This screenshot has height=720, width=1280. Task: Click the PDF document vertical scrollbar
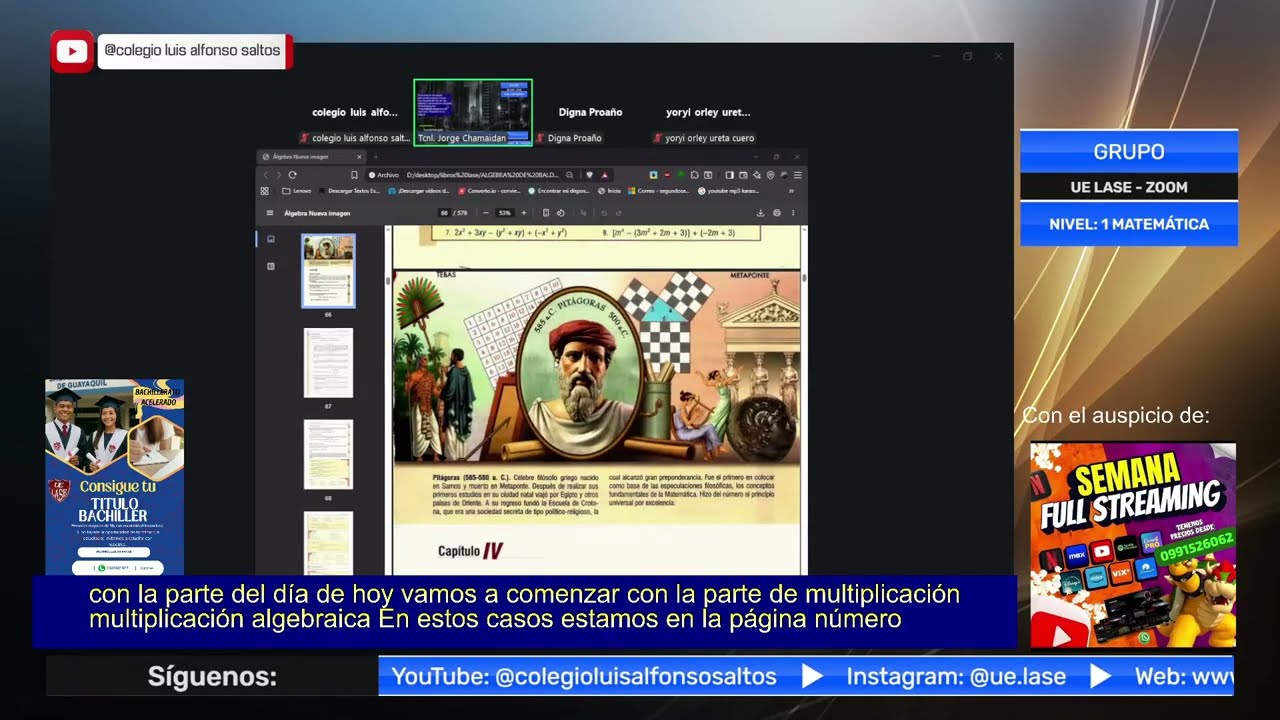(804, 400)
